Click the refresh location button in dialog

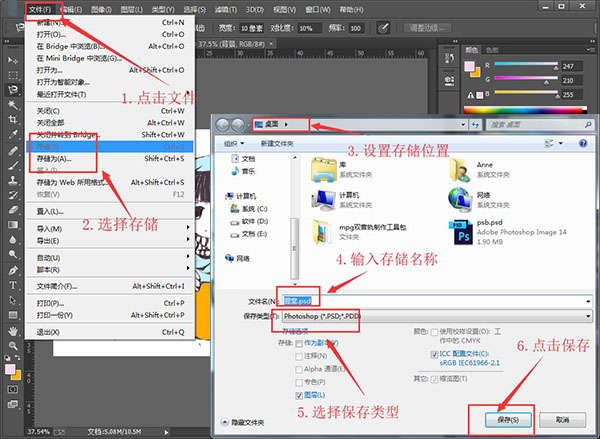475,124
